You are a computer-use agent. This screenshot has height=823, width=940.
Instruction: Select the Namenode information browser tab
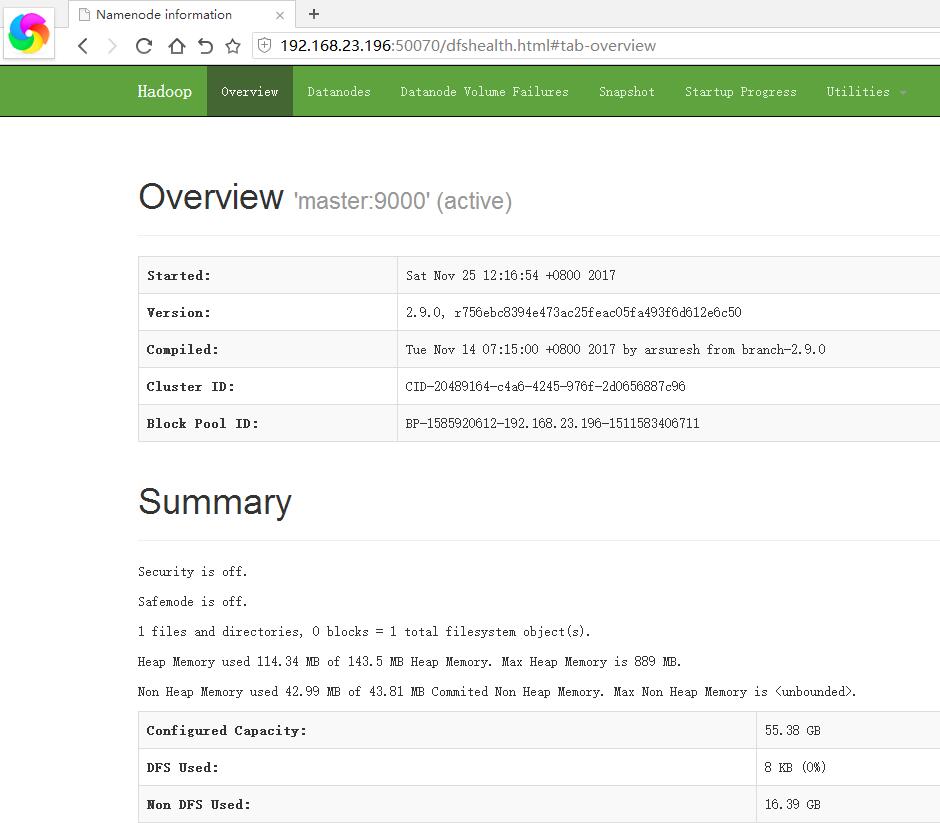(x=182, y=14)
